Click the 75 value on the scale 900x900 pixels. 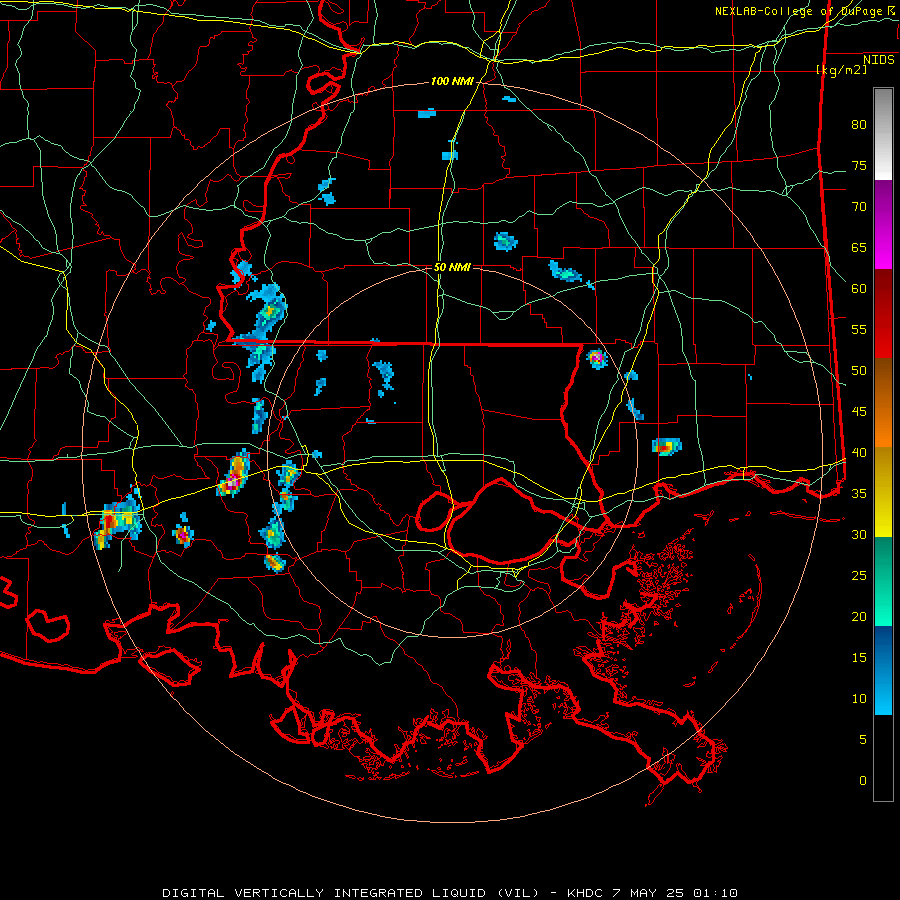click(x=859, y=166)
